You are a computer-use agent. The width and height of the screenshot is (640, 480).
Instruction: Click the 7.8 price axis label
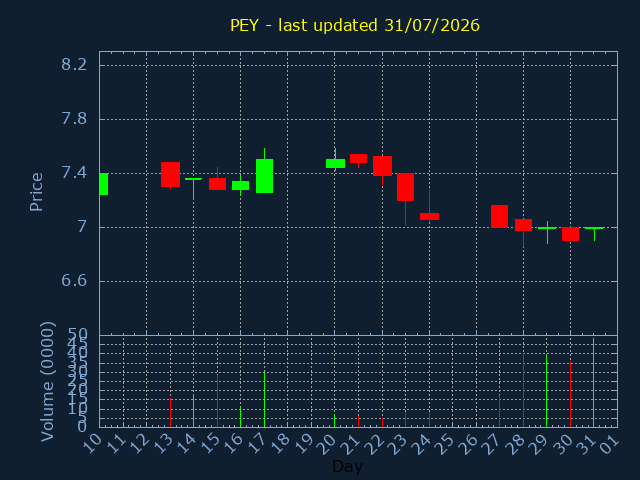(x=74, y=119)
